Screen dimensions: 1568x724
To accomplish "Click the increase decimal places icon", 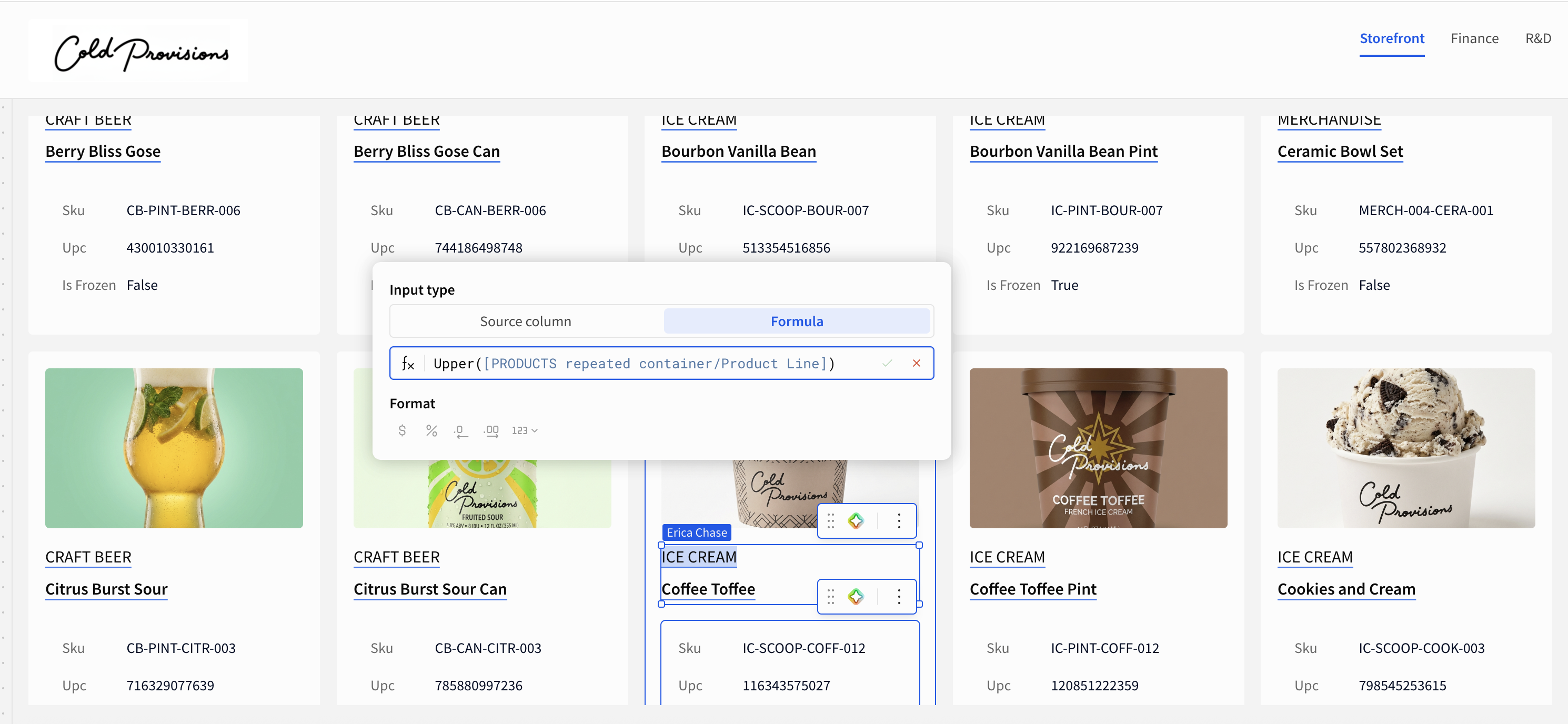I will click(491, 430).
